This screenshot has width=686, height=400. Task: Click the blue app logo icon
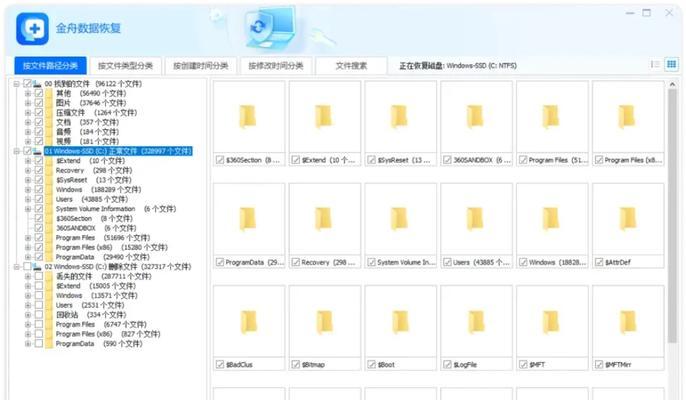click(32, 29)
